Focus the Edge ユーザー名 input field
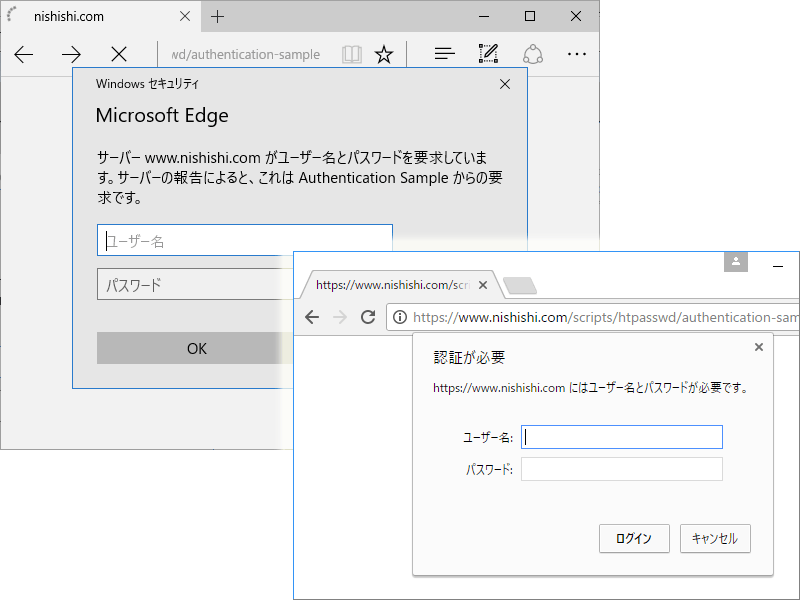 244,240
